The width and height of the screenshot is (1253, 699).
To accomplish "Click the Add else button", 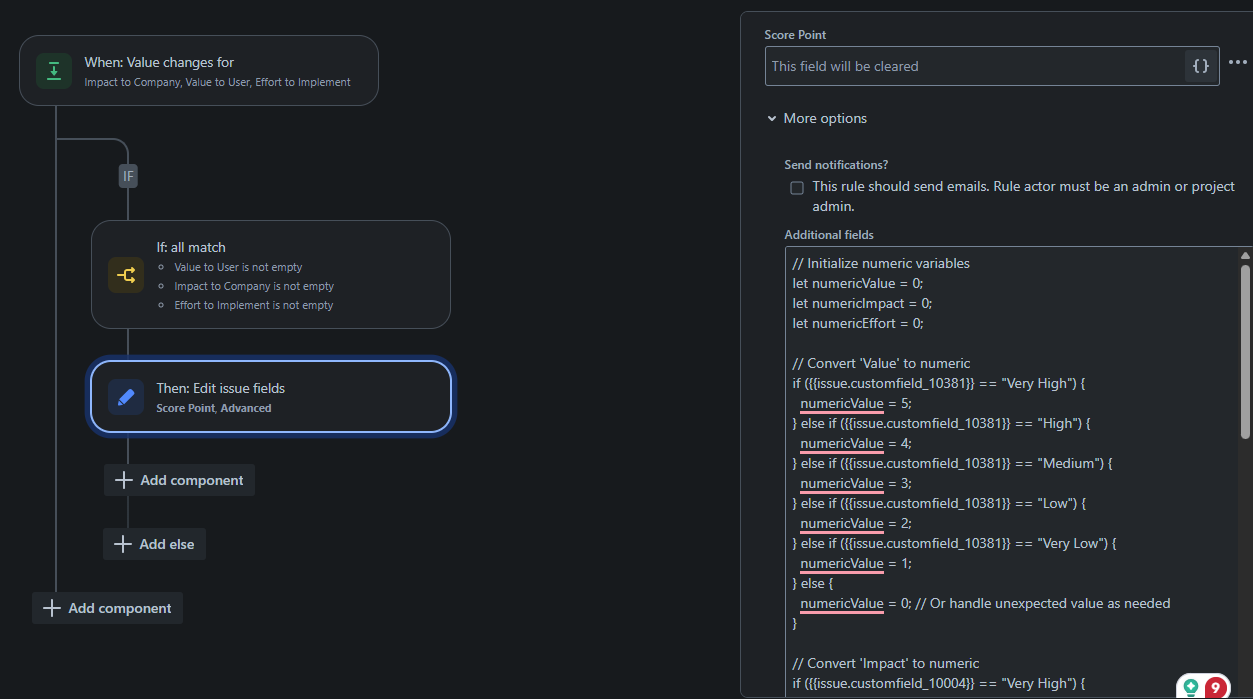I will pos(154,544).
